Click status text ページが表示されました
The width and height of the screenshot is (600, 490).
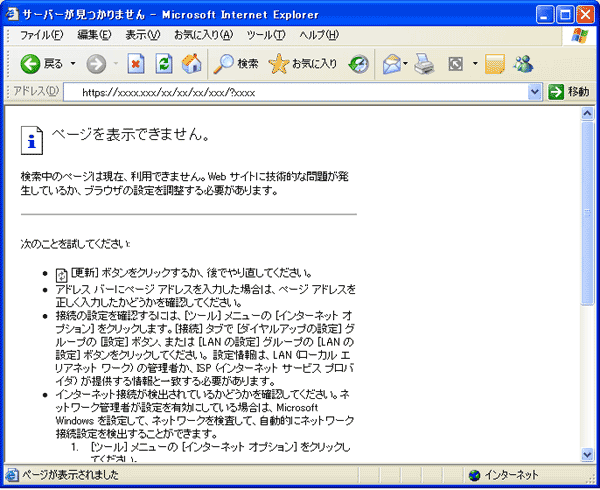coord(70,475)
